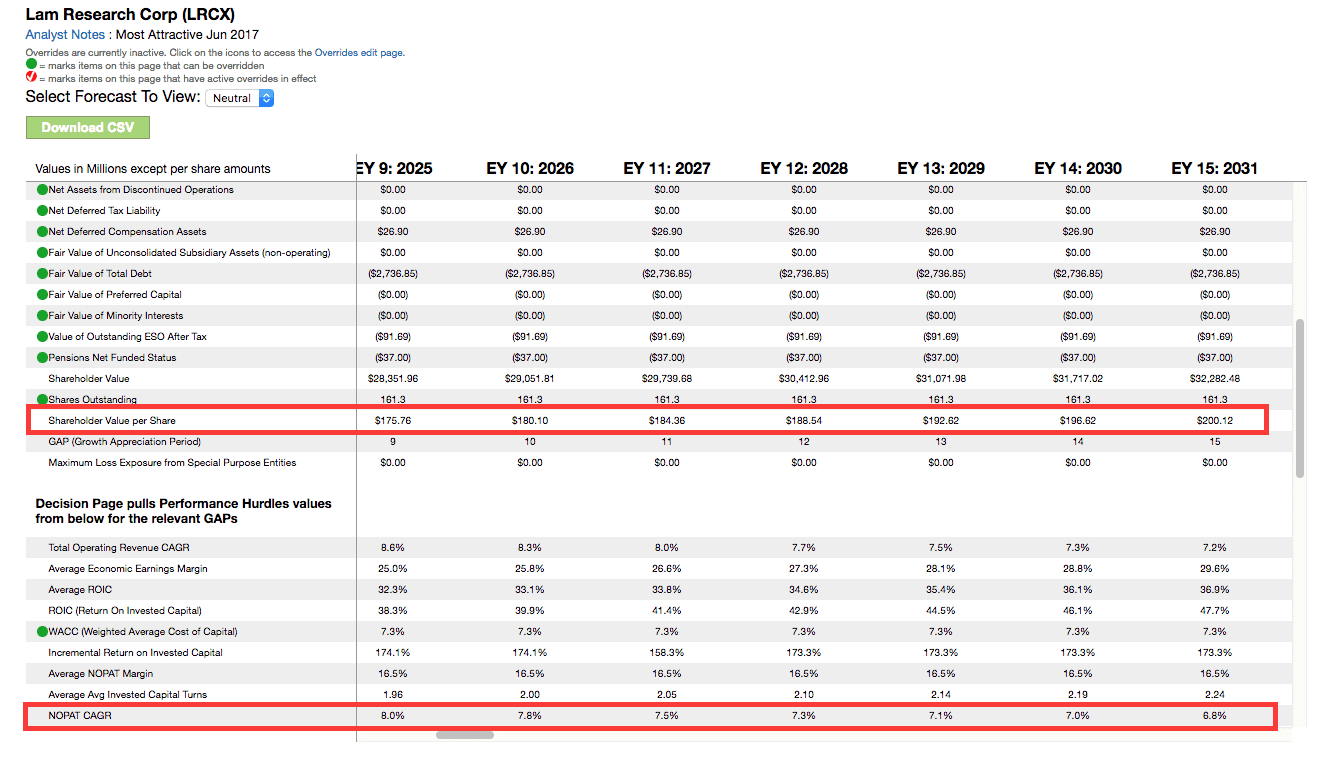The image size is (1342, 766).
Task: Click override icon for Pensions Net Funded Status
Action: (x=42, y=358)
